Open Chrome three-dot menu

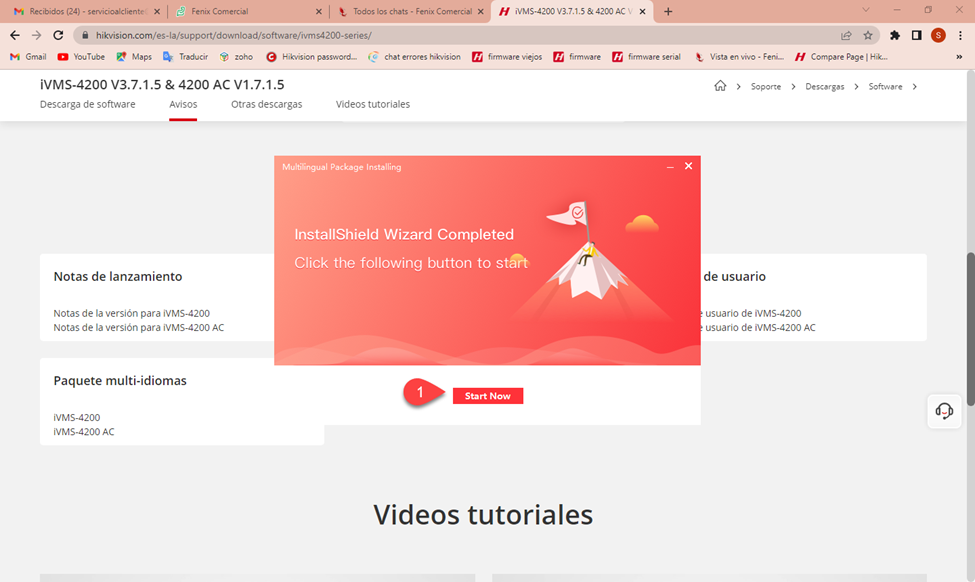(960, 35)
